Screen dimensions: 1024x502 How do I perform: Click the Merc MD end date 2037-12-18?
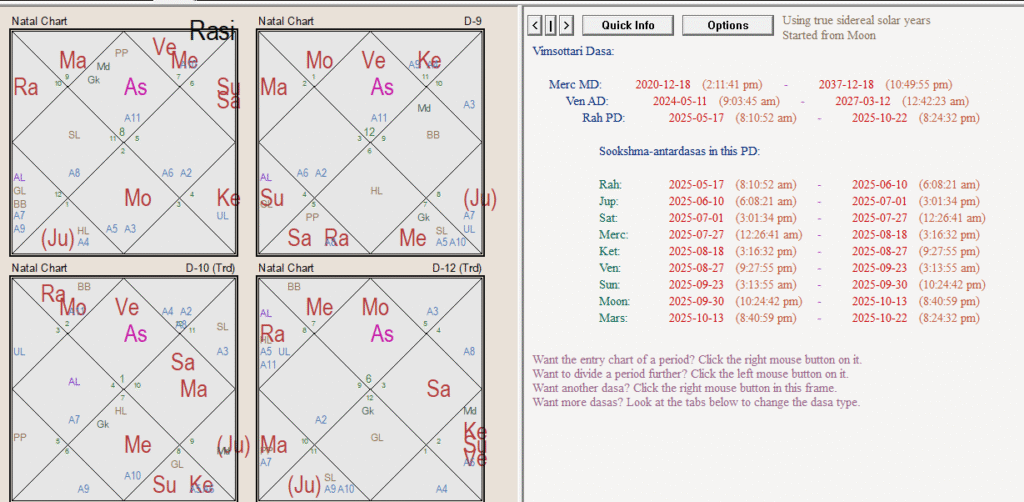(x=846, y=85)
